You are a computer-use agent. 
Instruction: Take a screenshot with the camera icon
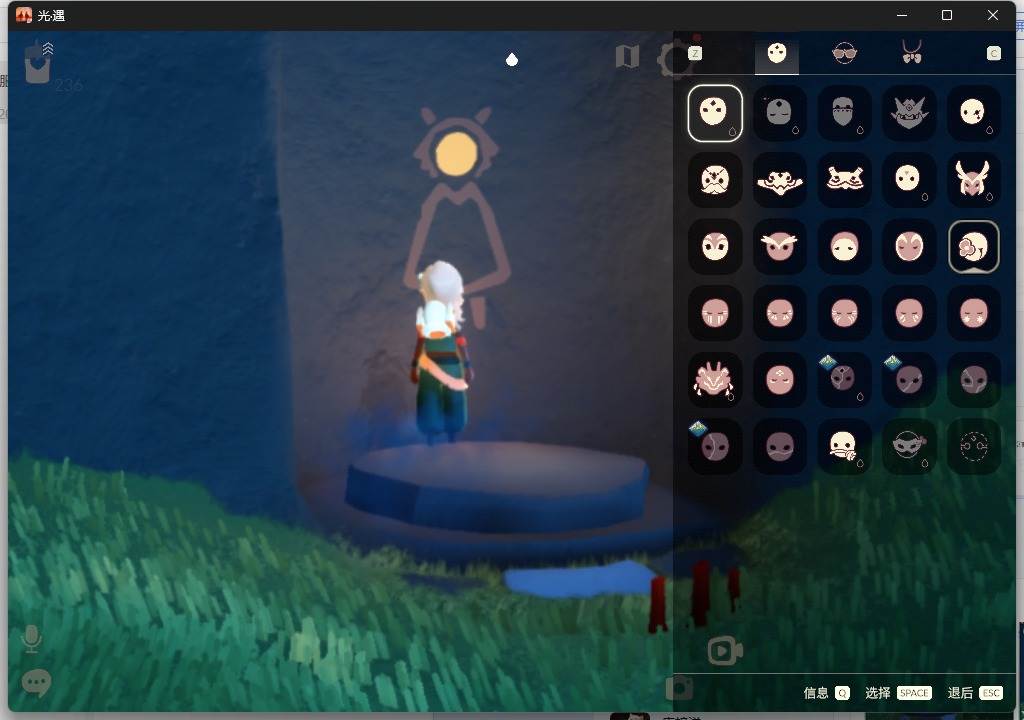point(679,688)
